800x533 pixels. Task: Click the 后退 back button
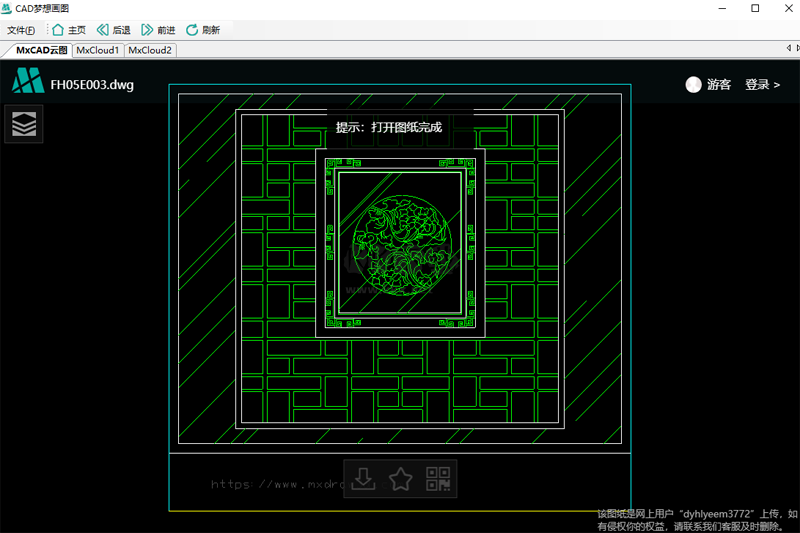coord(113,30)
